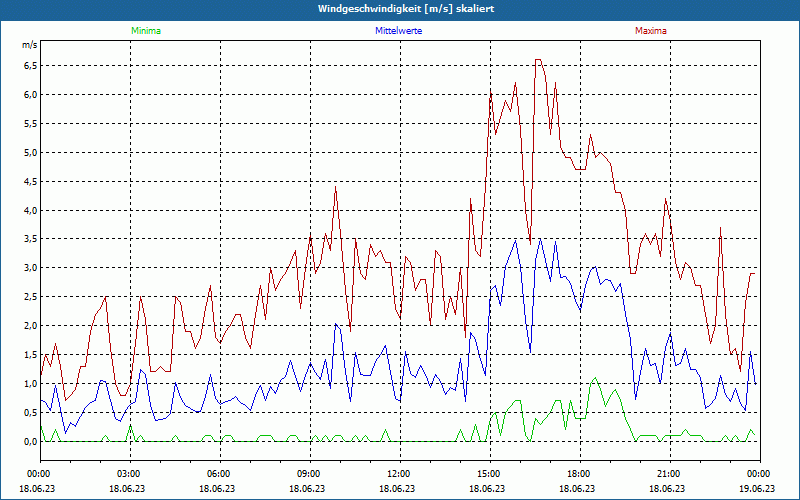Click the chart title "Windgeschwindigkeit [m/s] skaliert"
Image resolution: width=800 pixels, height=500 pixels.
[406, 9]
